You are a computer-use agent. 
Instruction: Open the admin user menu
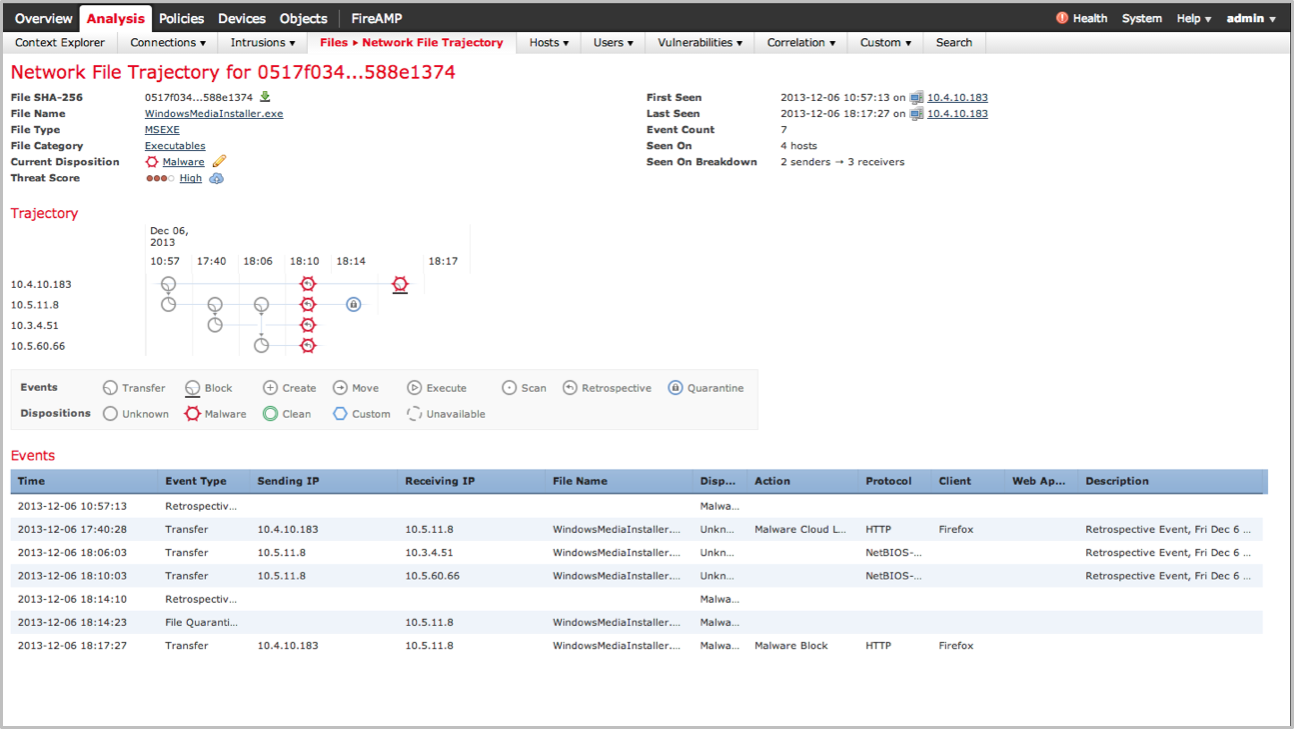(x=1251, y=18)
